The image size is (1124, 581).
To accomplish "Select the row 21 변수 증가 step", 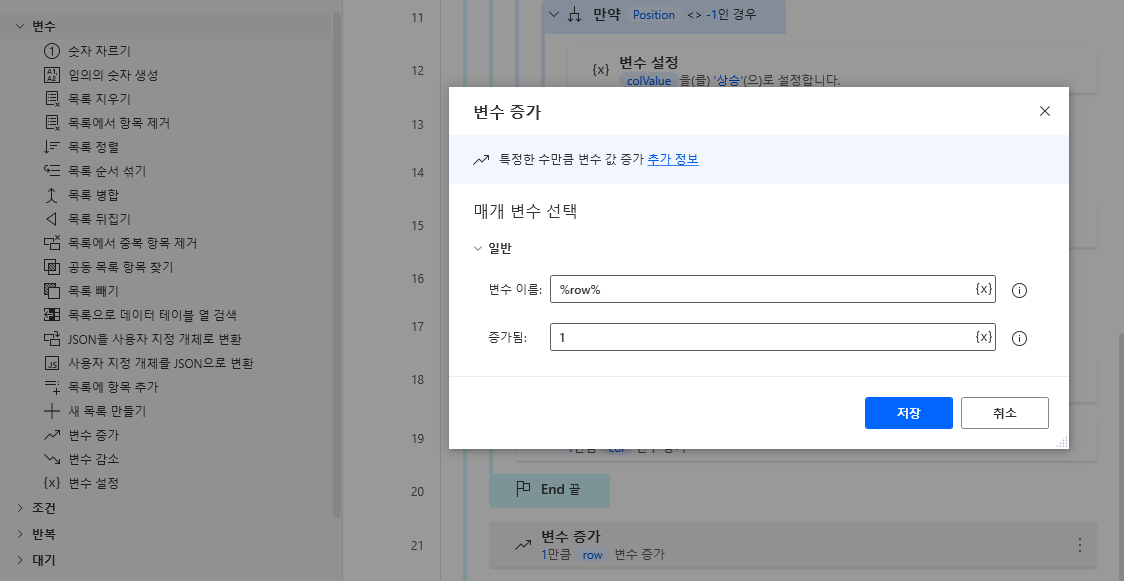I will 793,544.
